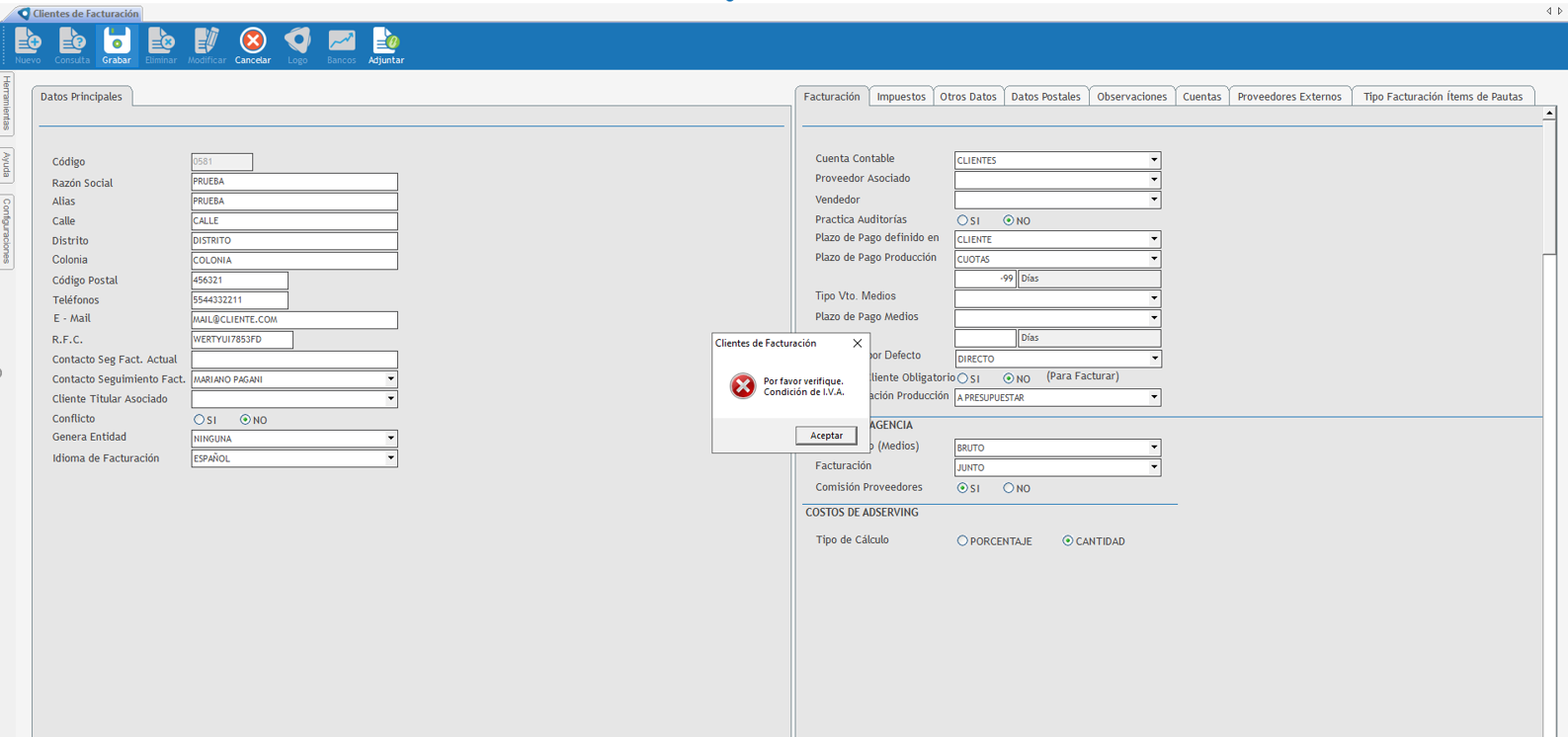This screenshot has height=737, width=1568.
Task: Switch to the Datos Postales tab
Action: pos(1045,97)
